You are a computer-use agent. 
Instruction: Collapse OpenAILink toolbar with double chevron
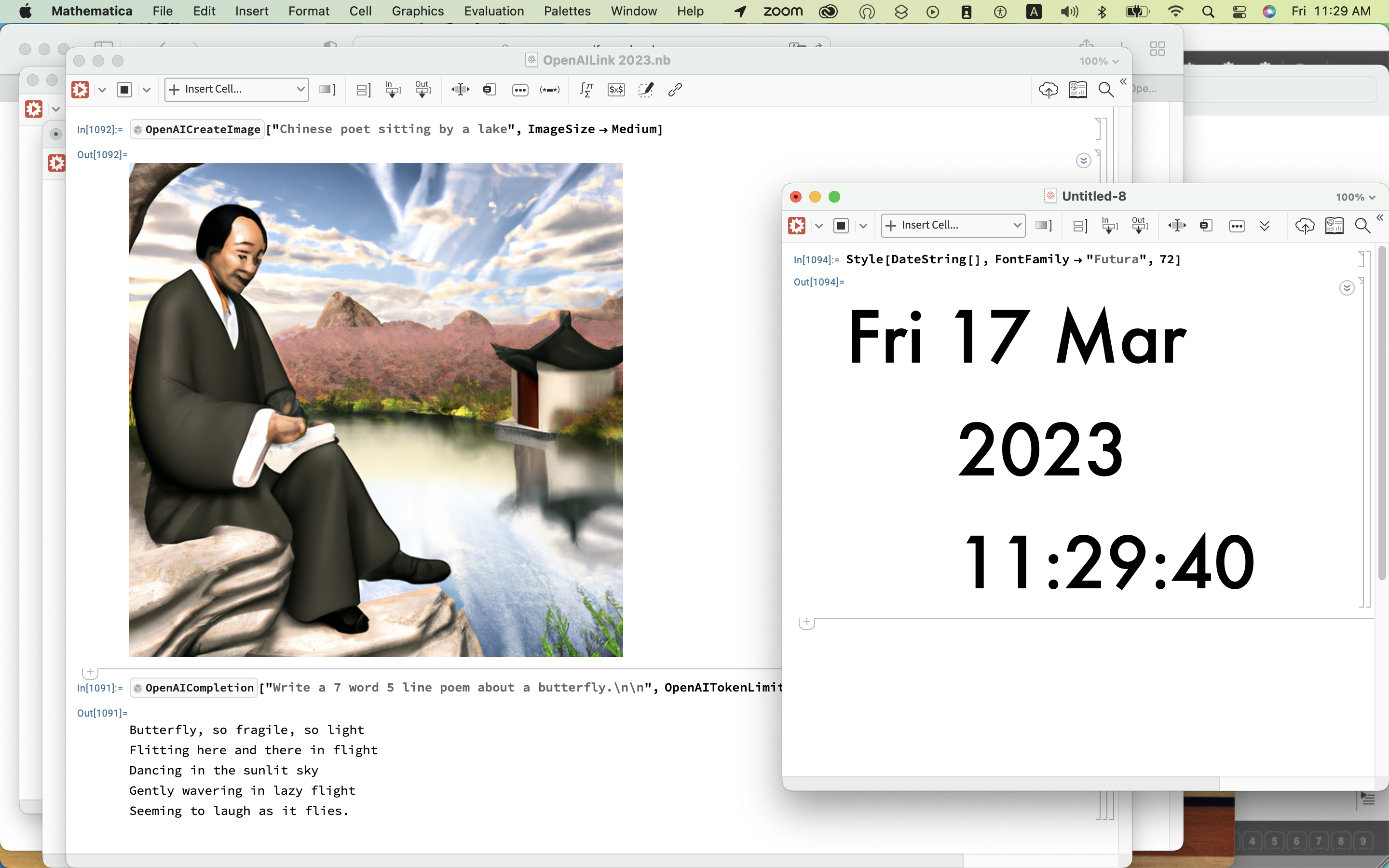coord(1123,81)
